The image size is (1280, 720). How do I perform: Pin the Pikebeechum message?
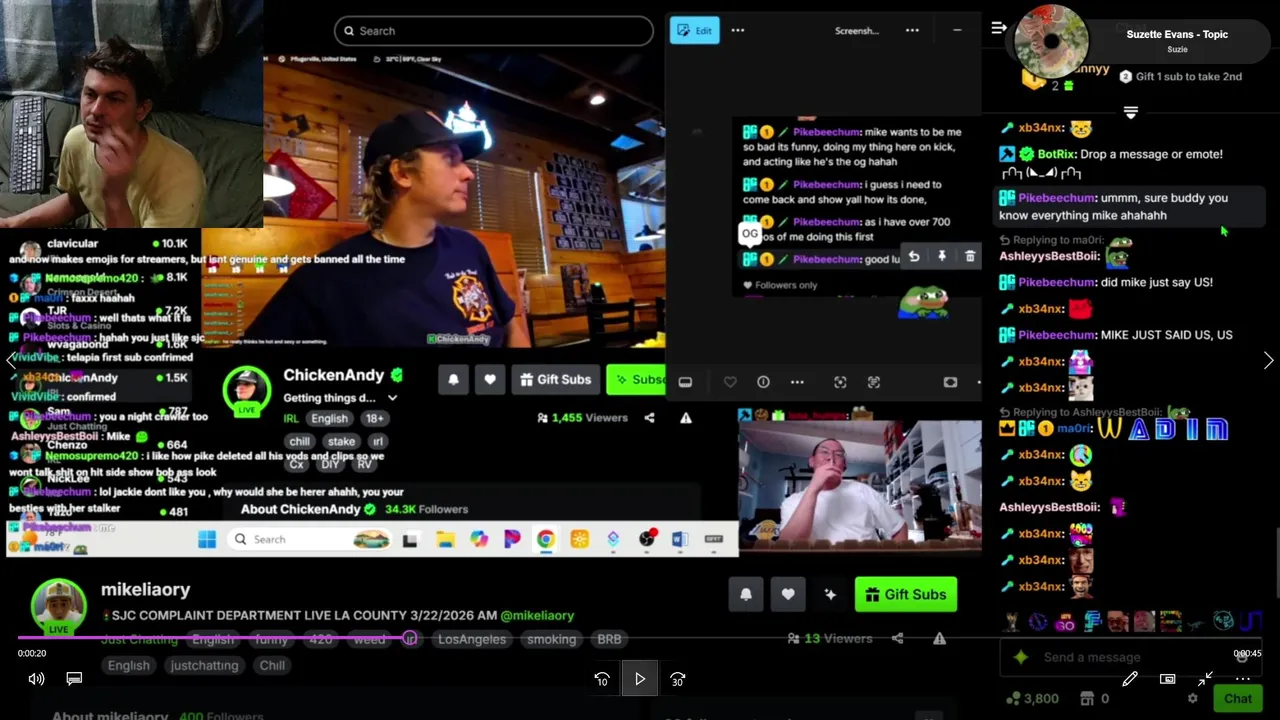[942, 257]
